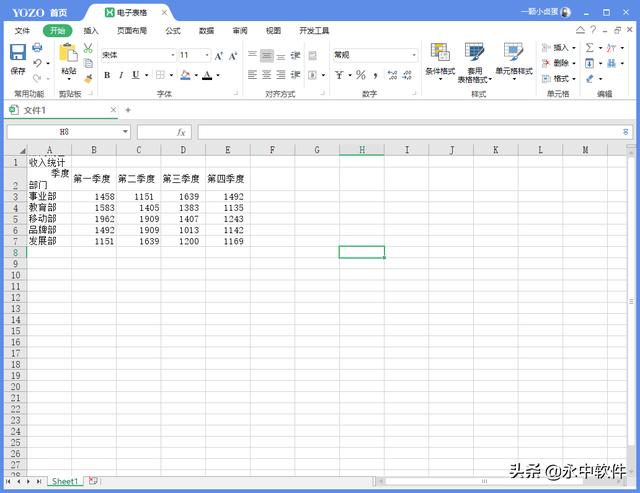
Task: Switch to the 插入 (Insert) ribbon tab
Action: point(91,31)
